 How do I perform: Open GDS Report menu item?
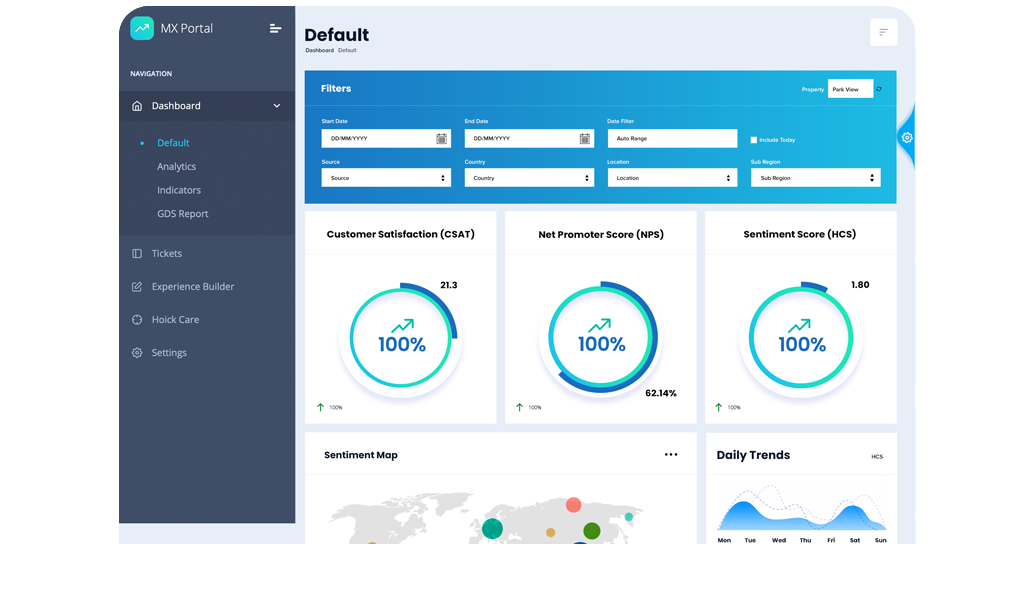click(x=182, y=214)
